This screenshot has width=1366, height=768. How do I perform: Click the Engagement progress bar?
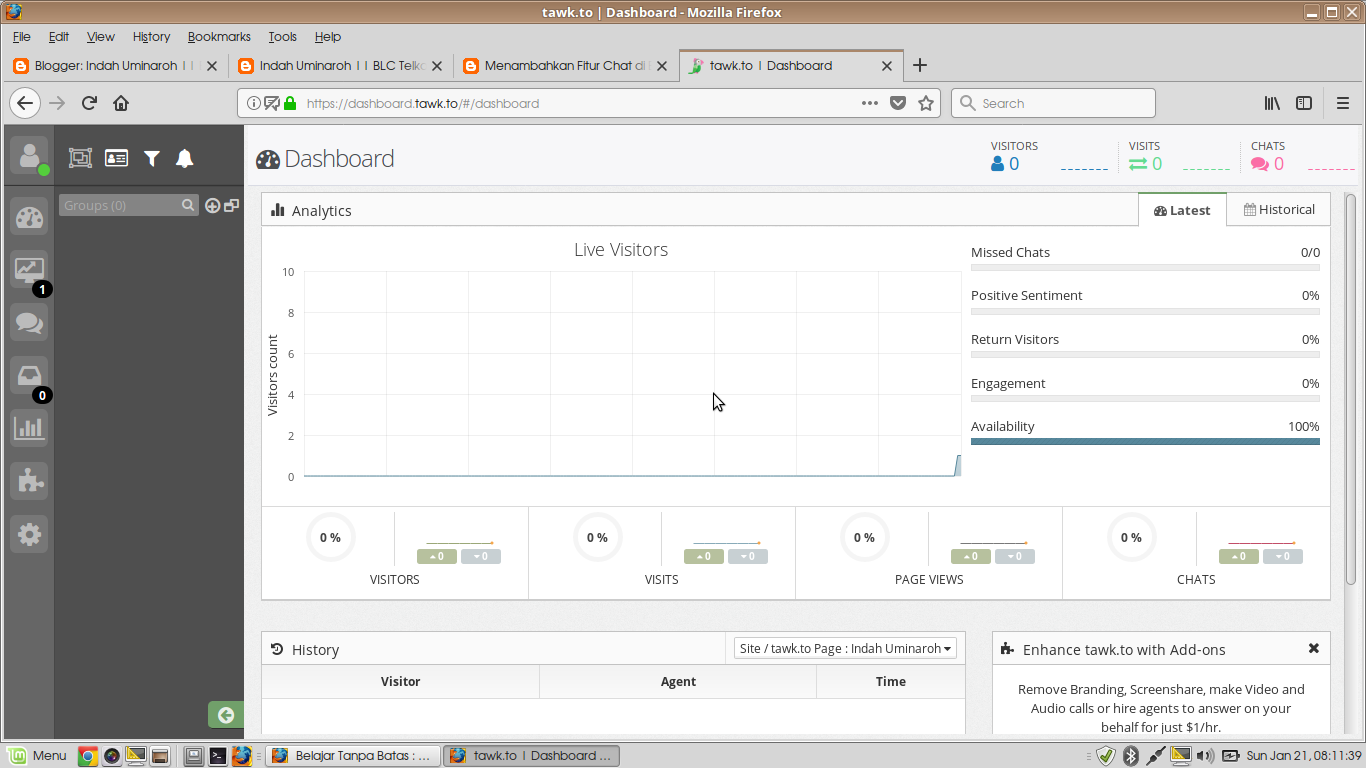[x=1145, y=398]
